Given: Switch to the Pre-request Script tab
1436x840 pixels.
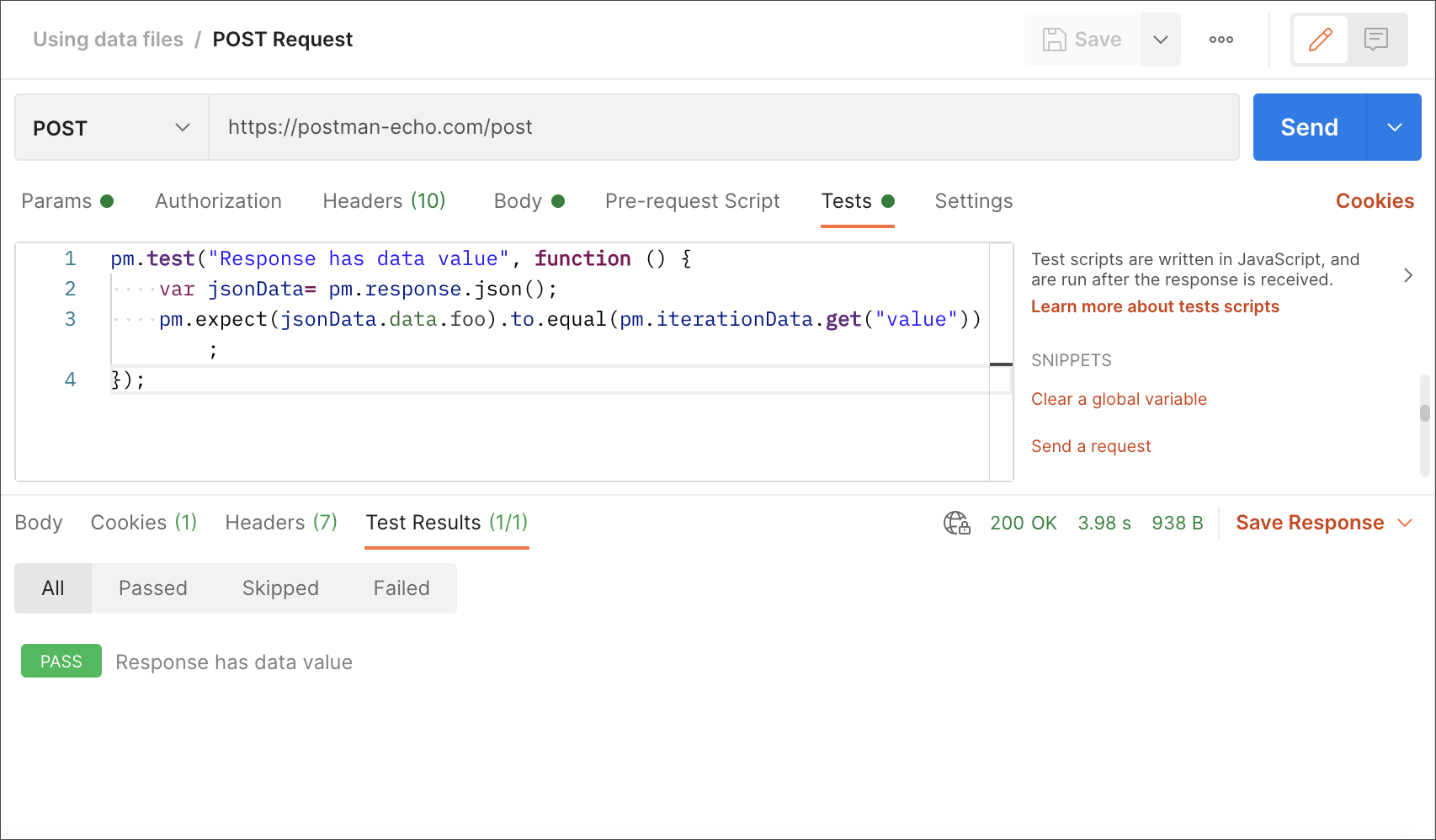Looking at the screenshot, I should point(692,201).
